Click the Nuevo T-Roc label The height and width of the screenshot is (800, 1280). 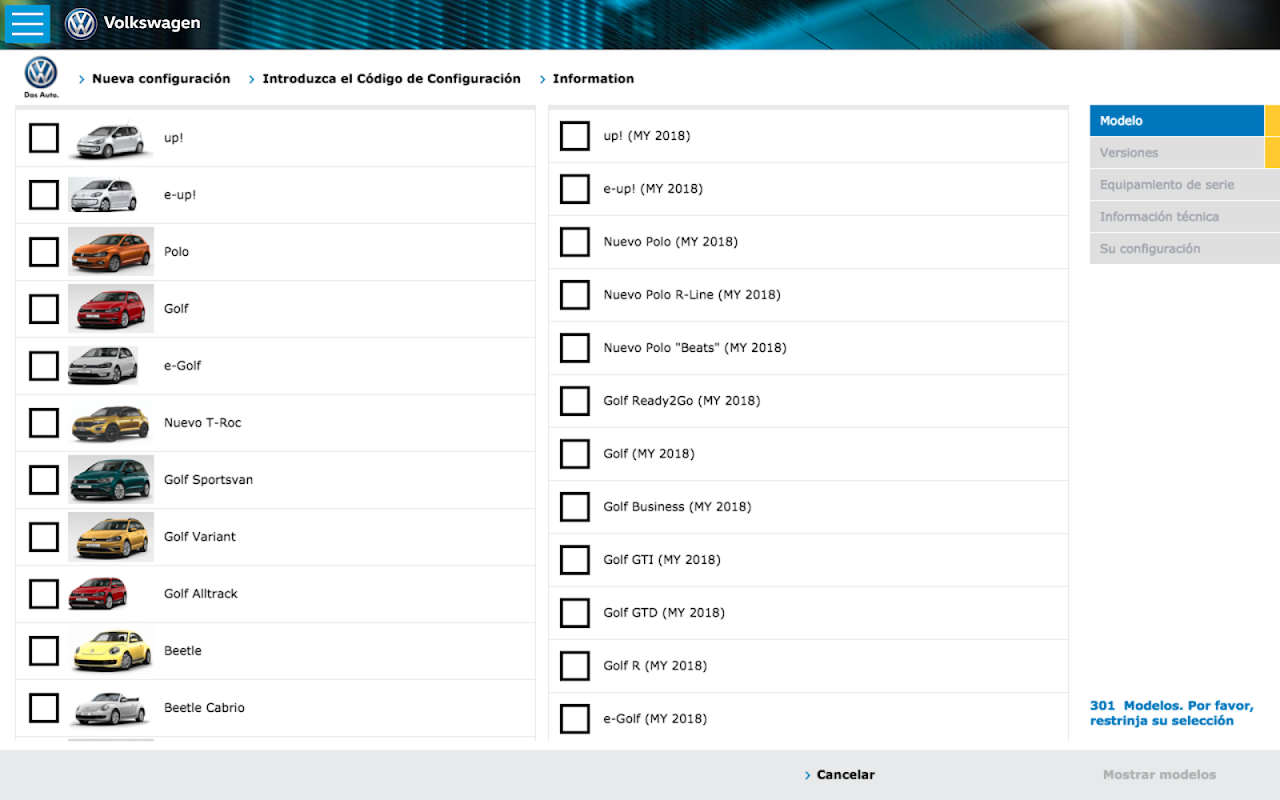pyautogui.click(x=202, y=423)
